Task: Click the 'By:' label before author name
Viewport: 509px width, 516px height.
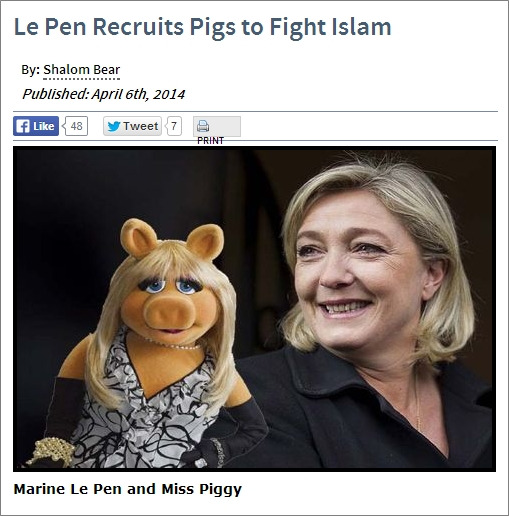Action: [30, 70]
